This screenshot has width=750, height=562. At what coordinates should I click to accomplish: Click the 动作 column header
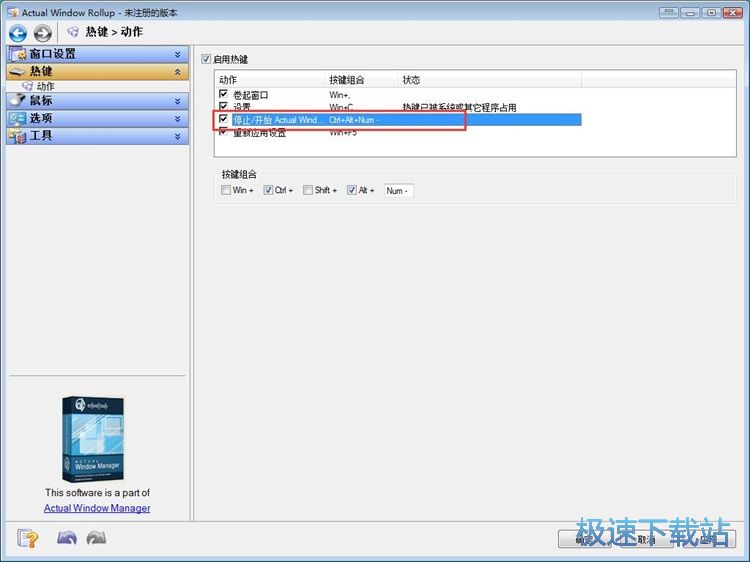pos(270,80)
